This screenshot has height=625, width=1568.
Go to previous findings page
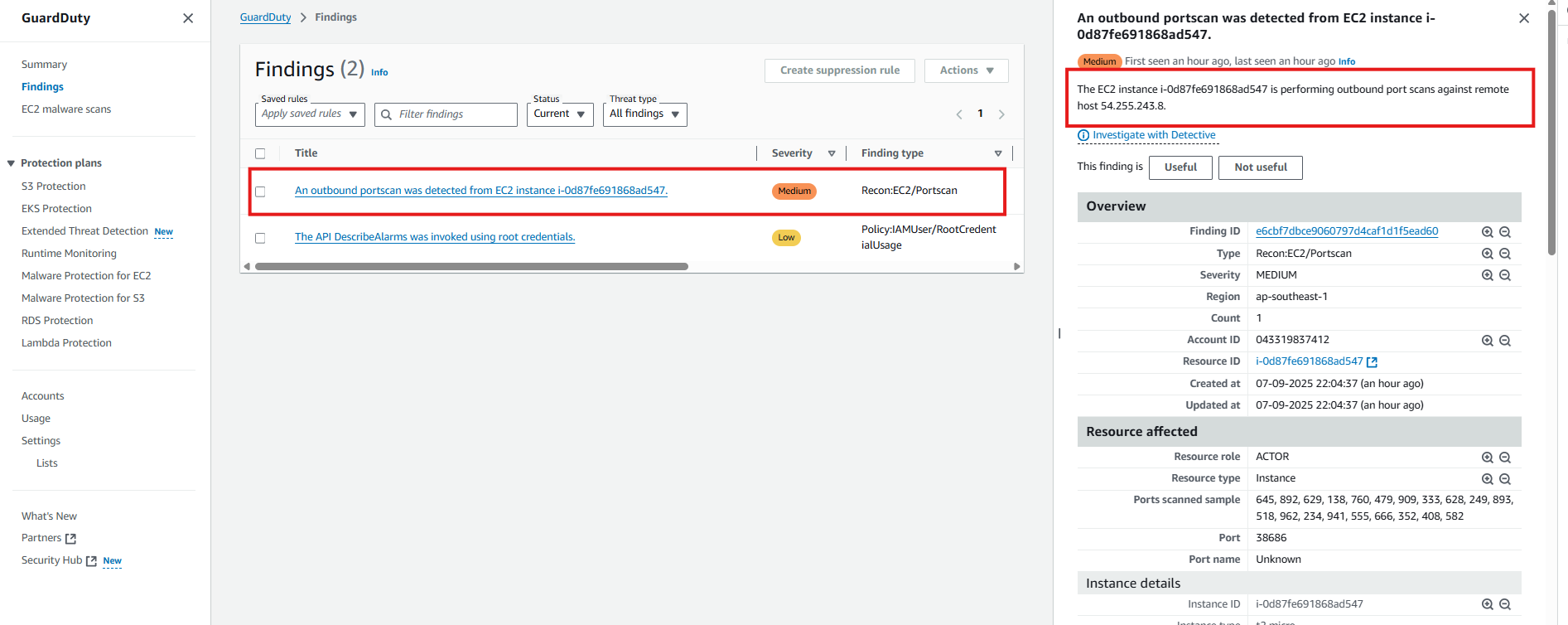point(959,114)
